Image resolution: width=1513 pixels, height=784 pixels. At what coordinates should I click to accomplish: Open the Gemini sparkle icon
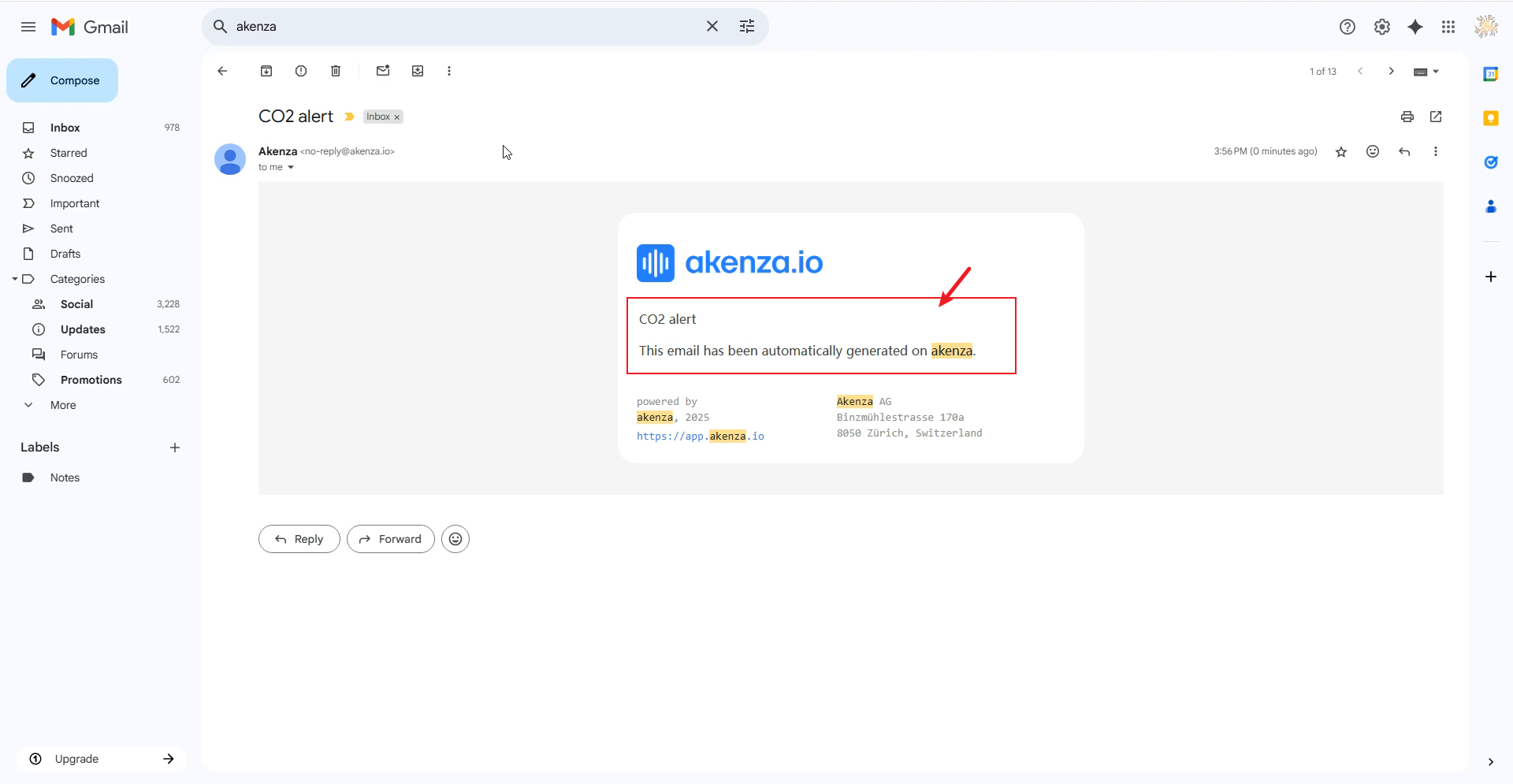(1415, 27)
